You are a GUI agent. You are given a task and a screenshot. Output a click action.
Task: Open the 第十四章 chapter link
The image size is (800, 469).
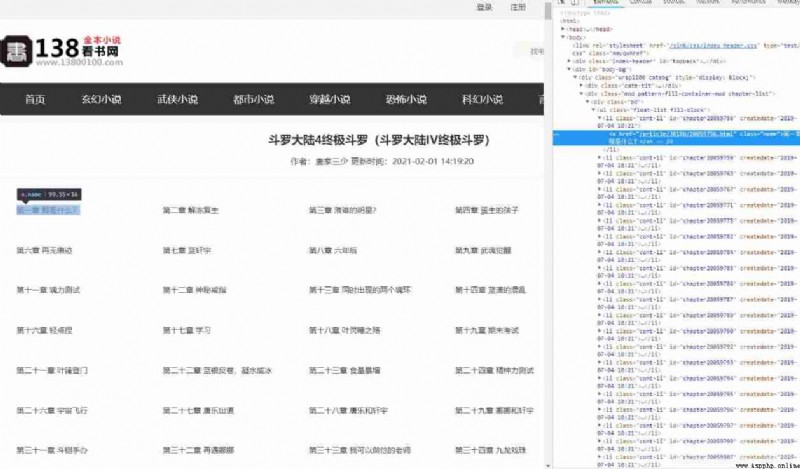490,290
